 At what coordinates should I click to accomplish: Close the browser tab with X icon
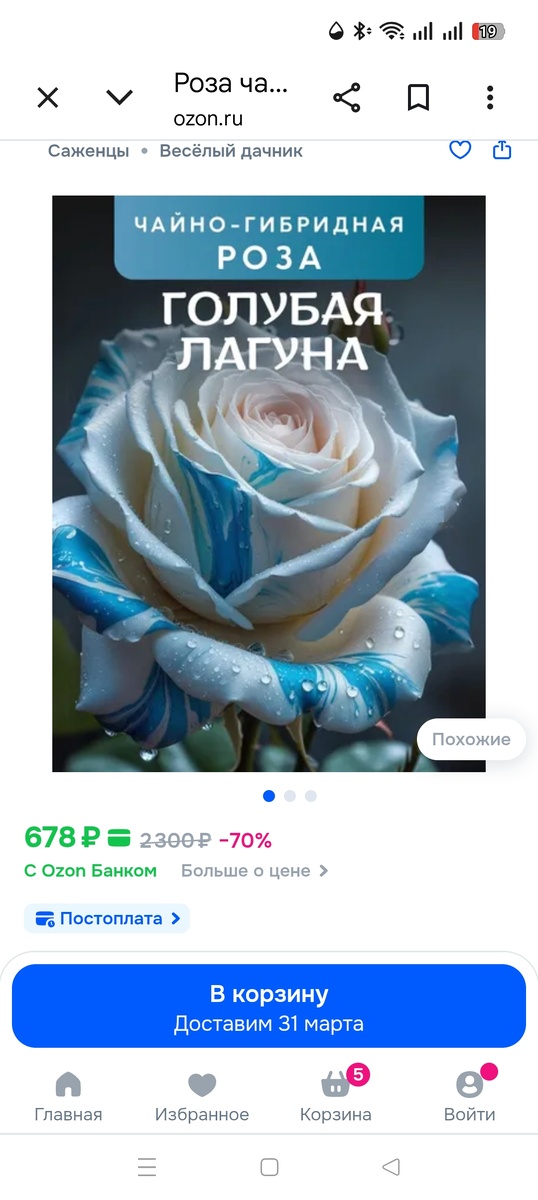(48, 97)
